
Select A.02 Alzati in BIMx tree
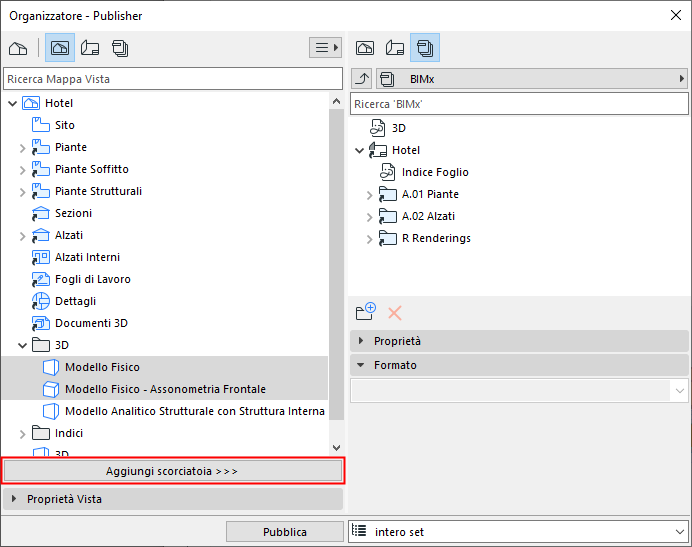click(x=428, y=216)
